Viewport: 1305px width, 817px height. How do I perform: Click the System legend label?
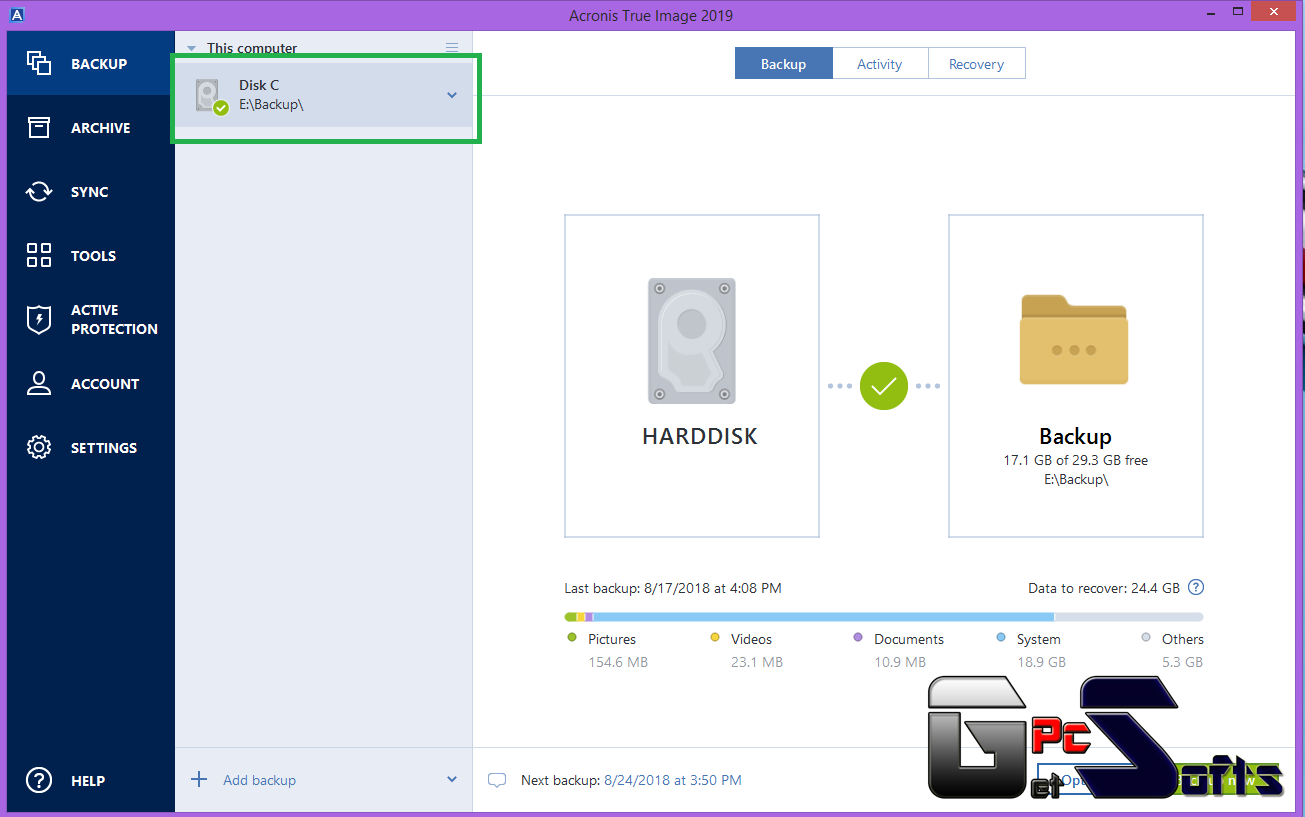tap(1039, 639)
